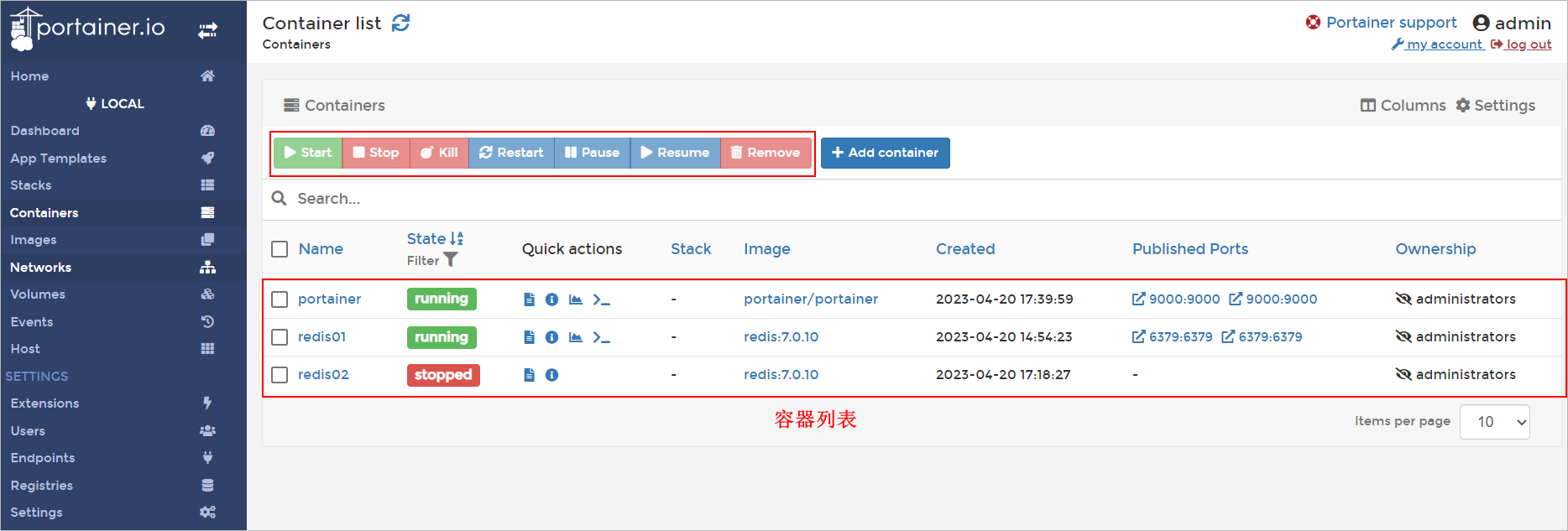The width and height of the screenshot is (1568, 531).
Task: Click the log out link
Action: coord(1521,44)
